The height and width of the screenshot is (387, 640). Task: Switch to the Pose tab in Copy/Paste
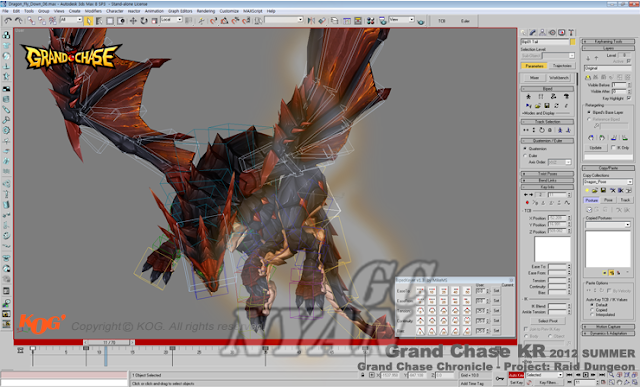[x=608, y=200]
